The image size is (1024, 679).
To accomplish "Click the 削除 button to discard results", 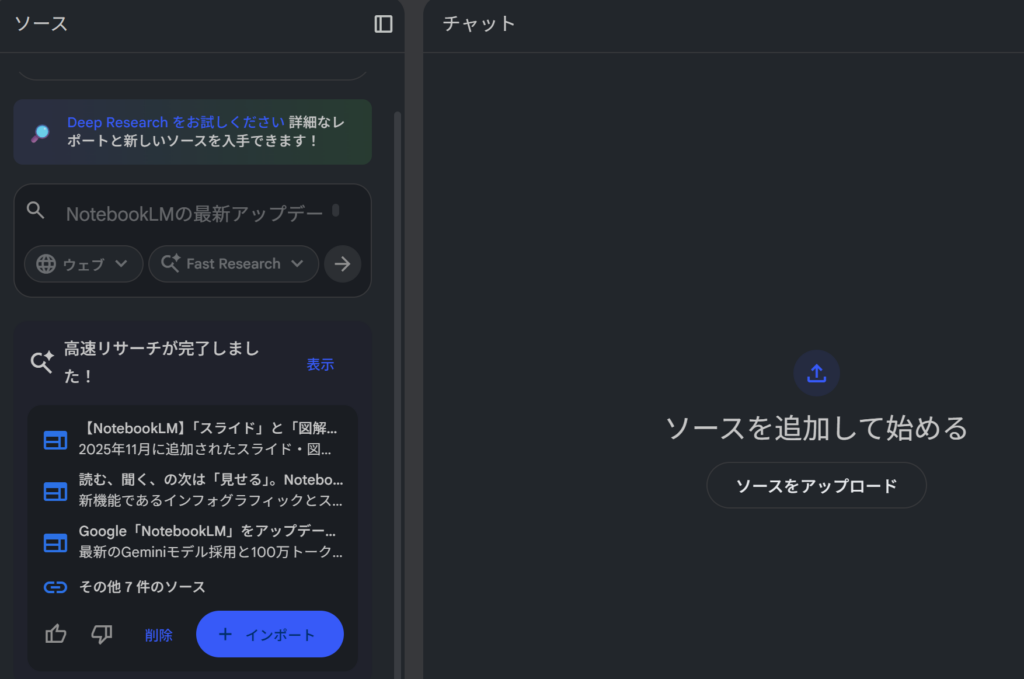I will pos(158,635).
